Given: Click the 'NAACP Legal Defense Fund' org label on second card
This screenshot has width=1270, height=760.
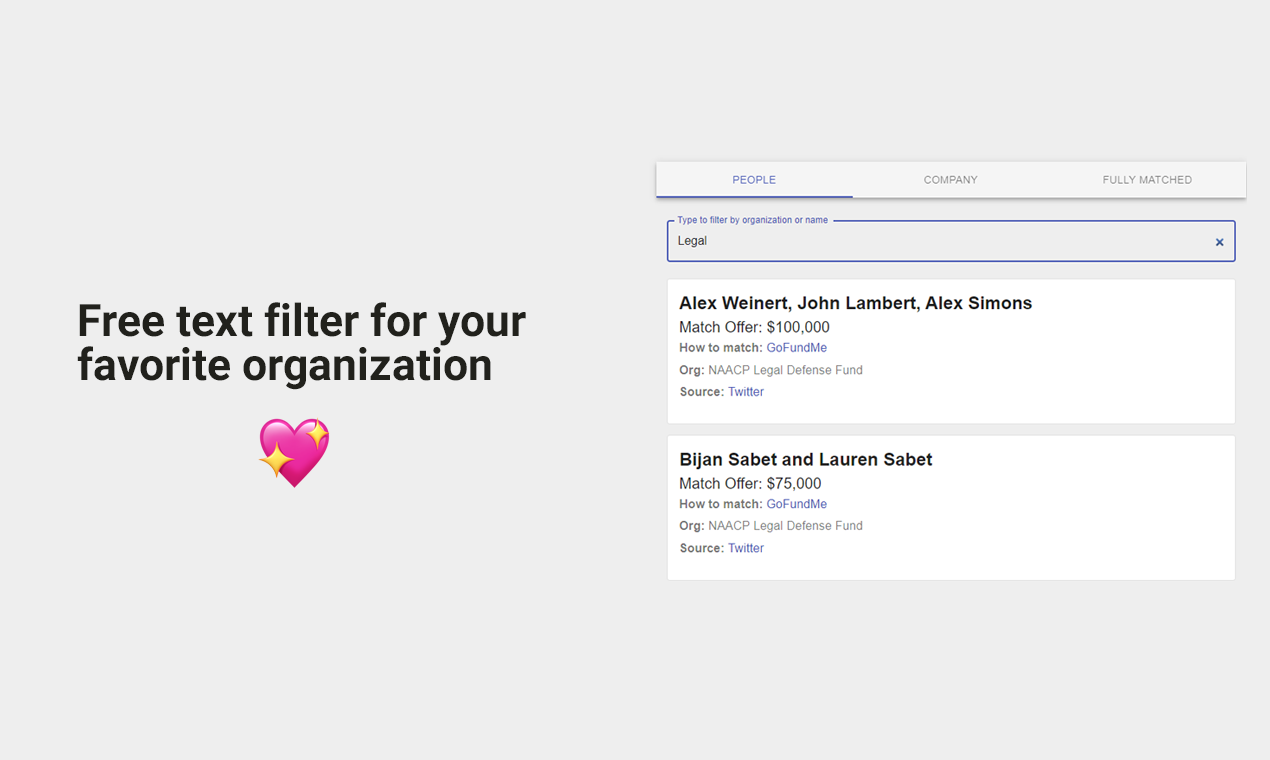Looking at the screenshot, I should click(x=785, y=525).
